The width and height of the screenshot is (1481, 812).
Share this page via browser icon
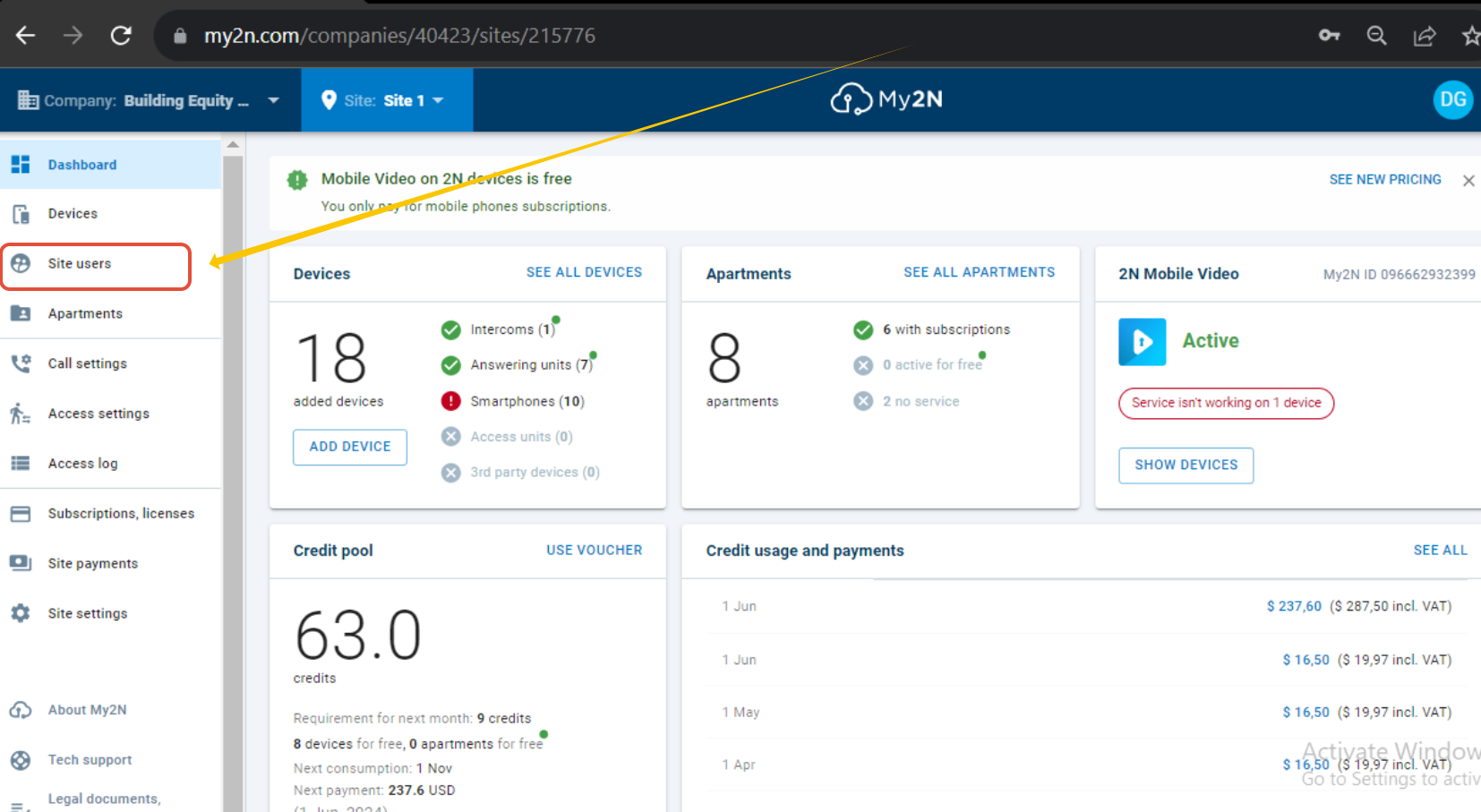[x=1425, y=36]
